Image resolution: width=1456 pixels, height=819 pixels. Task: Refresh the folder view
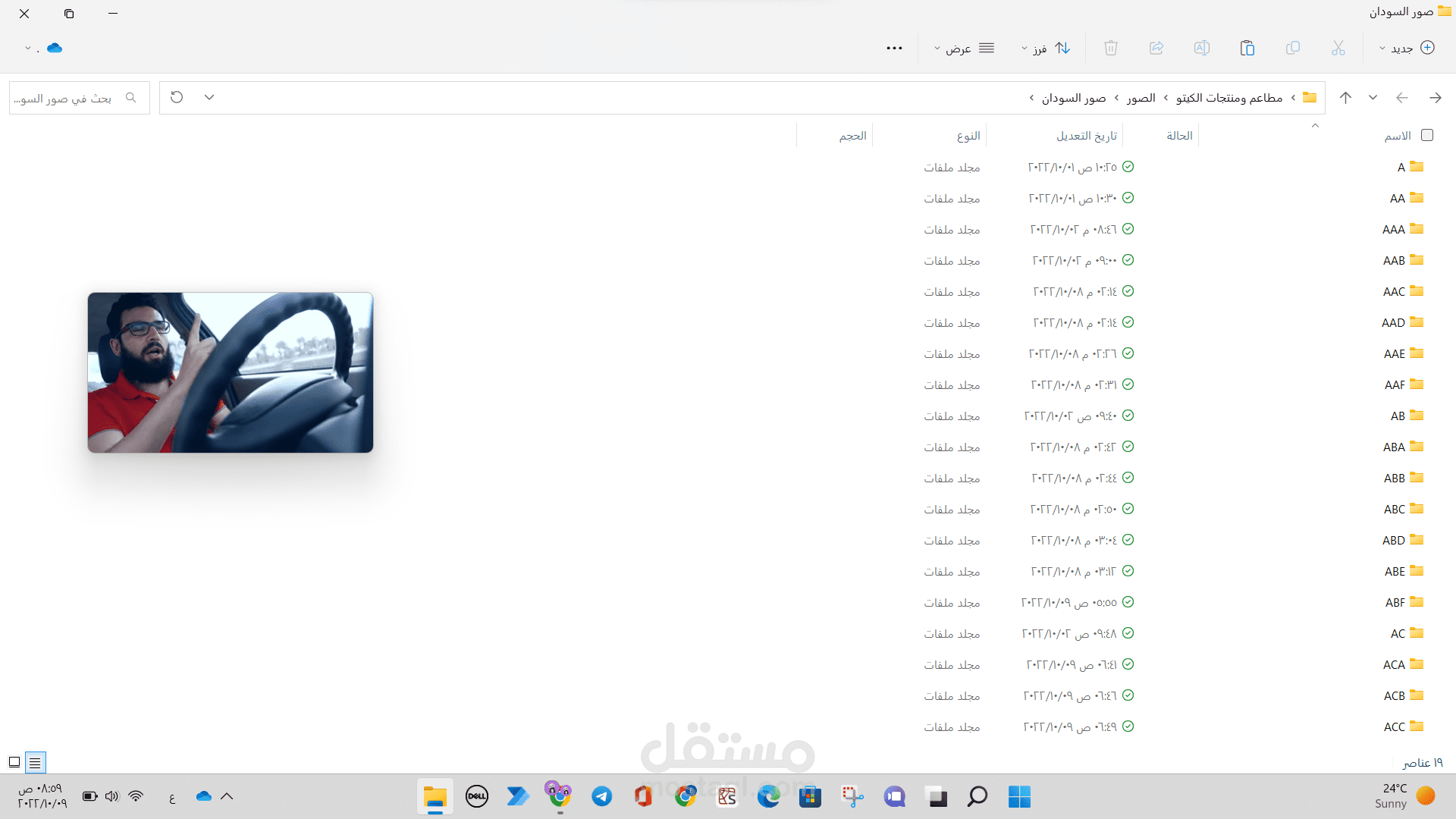[x=177, y=97]
